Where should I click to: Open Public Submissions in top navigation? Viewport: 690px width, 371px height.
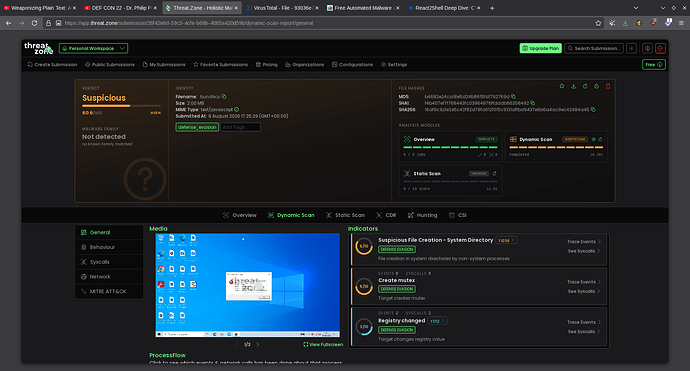110,65
